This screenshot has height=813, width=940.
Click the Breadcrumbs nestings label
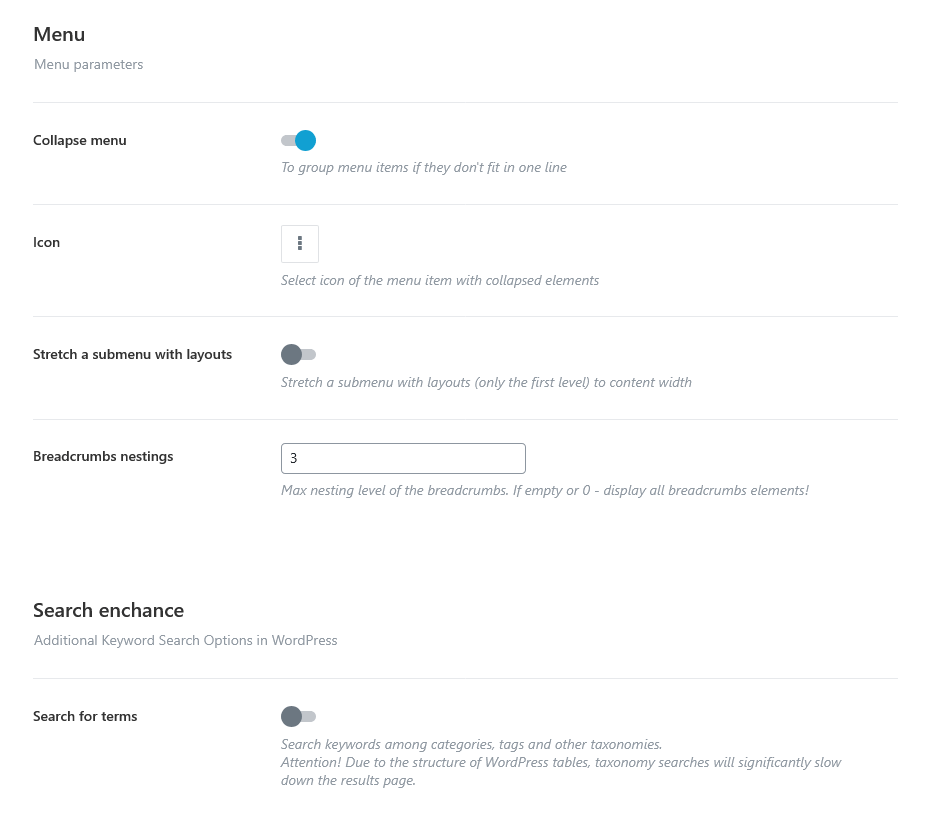[x=103, y=456]
